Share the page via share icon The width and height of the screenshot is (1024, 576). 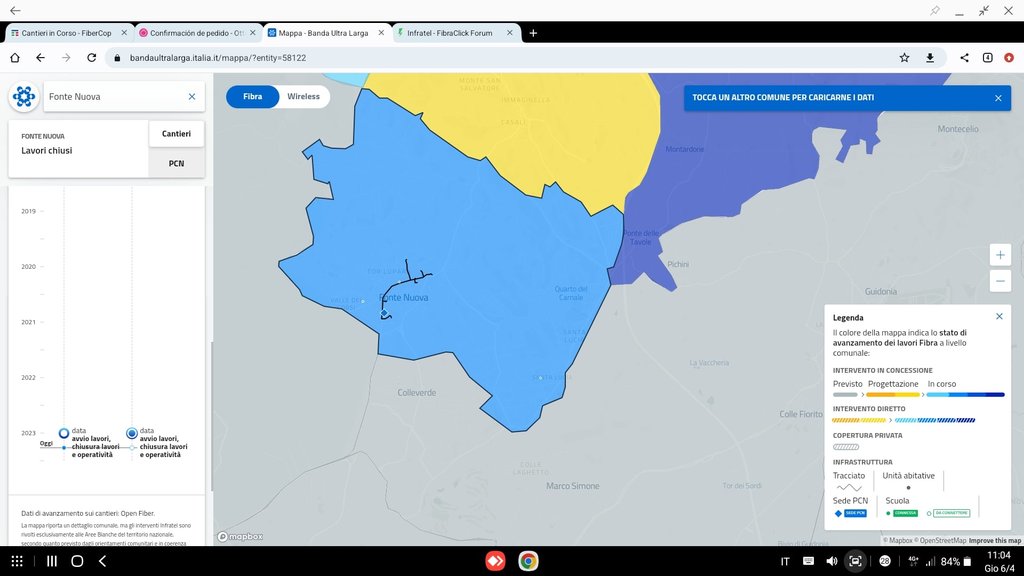(x=964, y=58)
